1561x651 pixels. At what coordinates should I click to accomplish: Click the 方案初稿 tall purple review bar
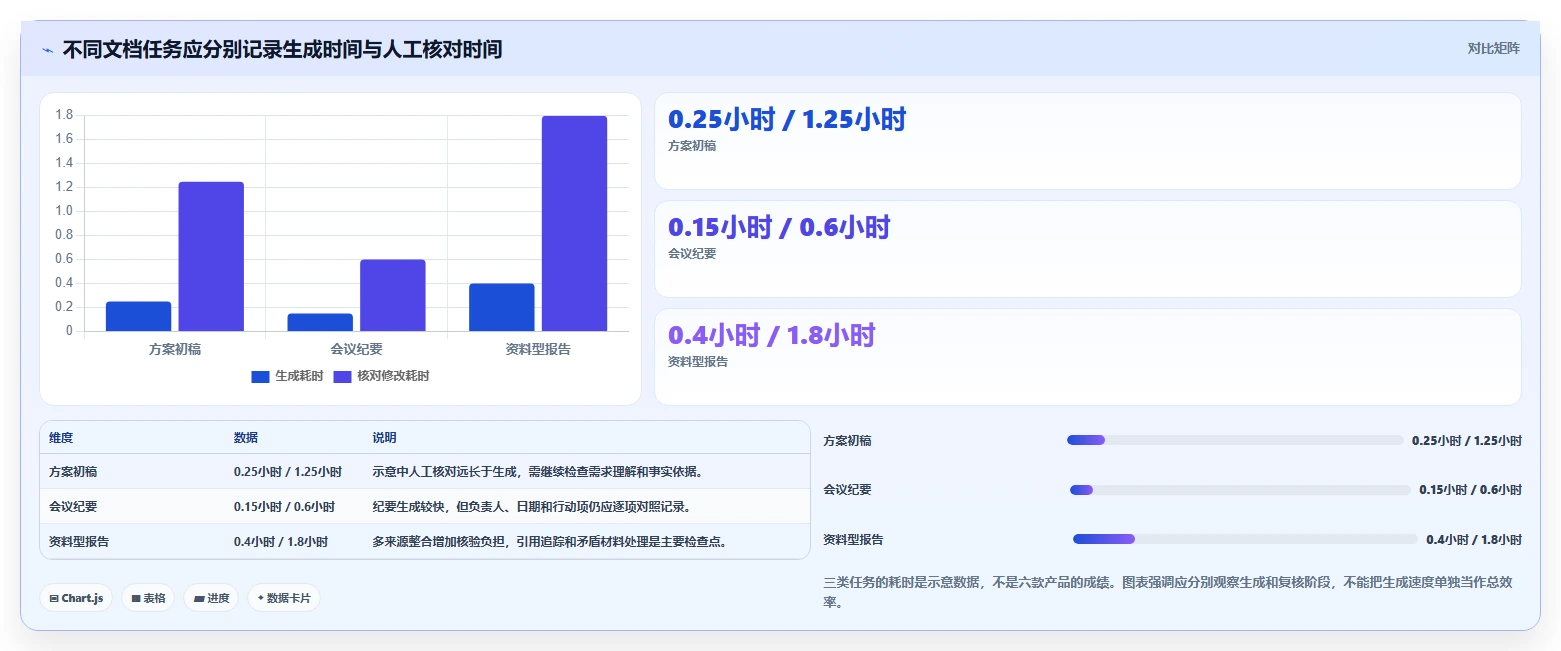(211, 256)
